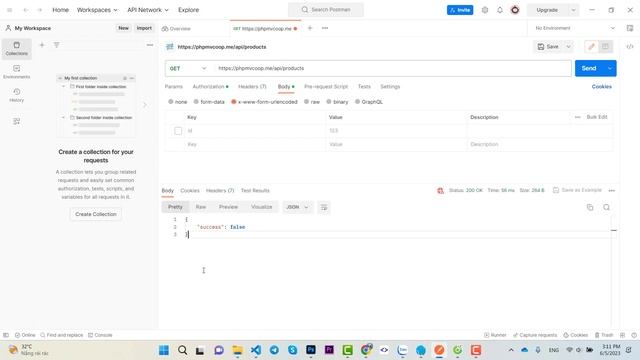This screenshot has width=640, height=360.
Task: Open the Console in the status bar
Action: (x=100, y=335)
